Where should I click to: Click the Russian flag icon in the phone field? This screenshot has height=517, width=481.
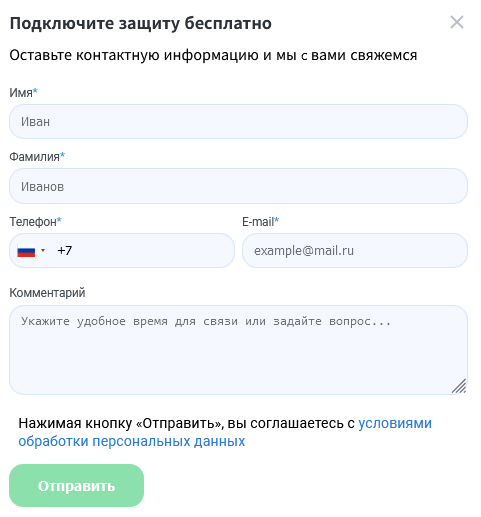click(26, 251)
